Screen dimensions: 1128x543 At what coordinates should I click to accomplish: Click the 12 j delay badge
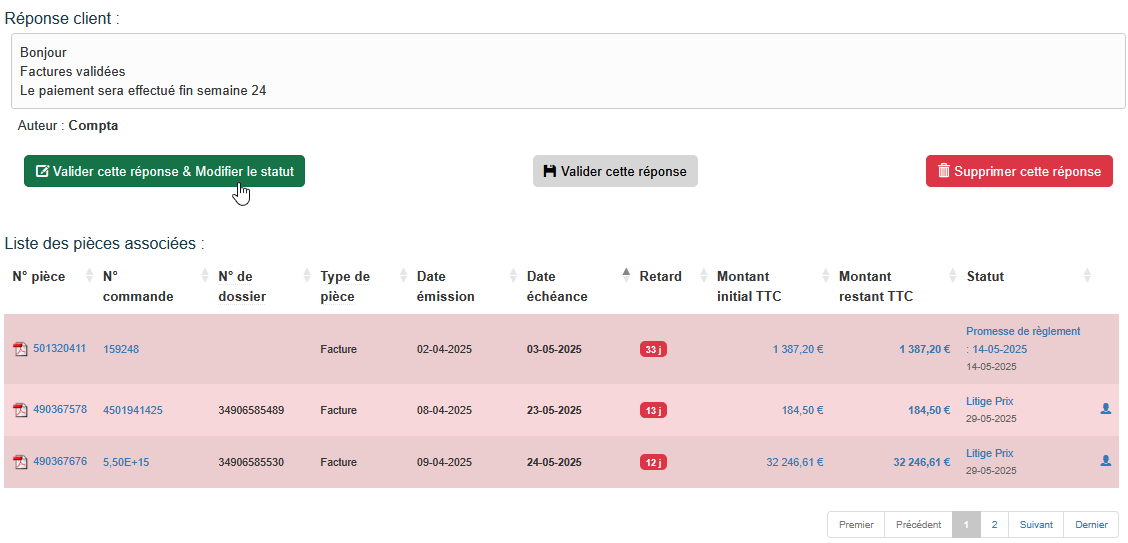[x=653, y=462]
